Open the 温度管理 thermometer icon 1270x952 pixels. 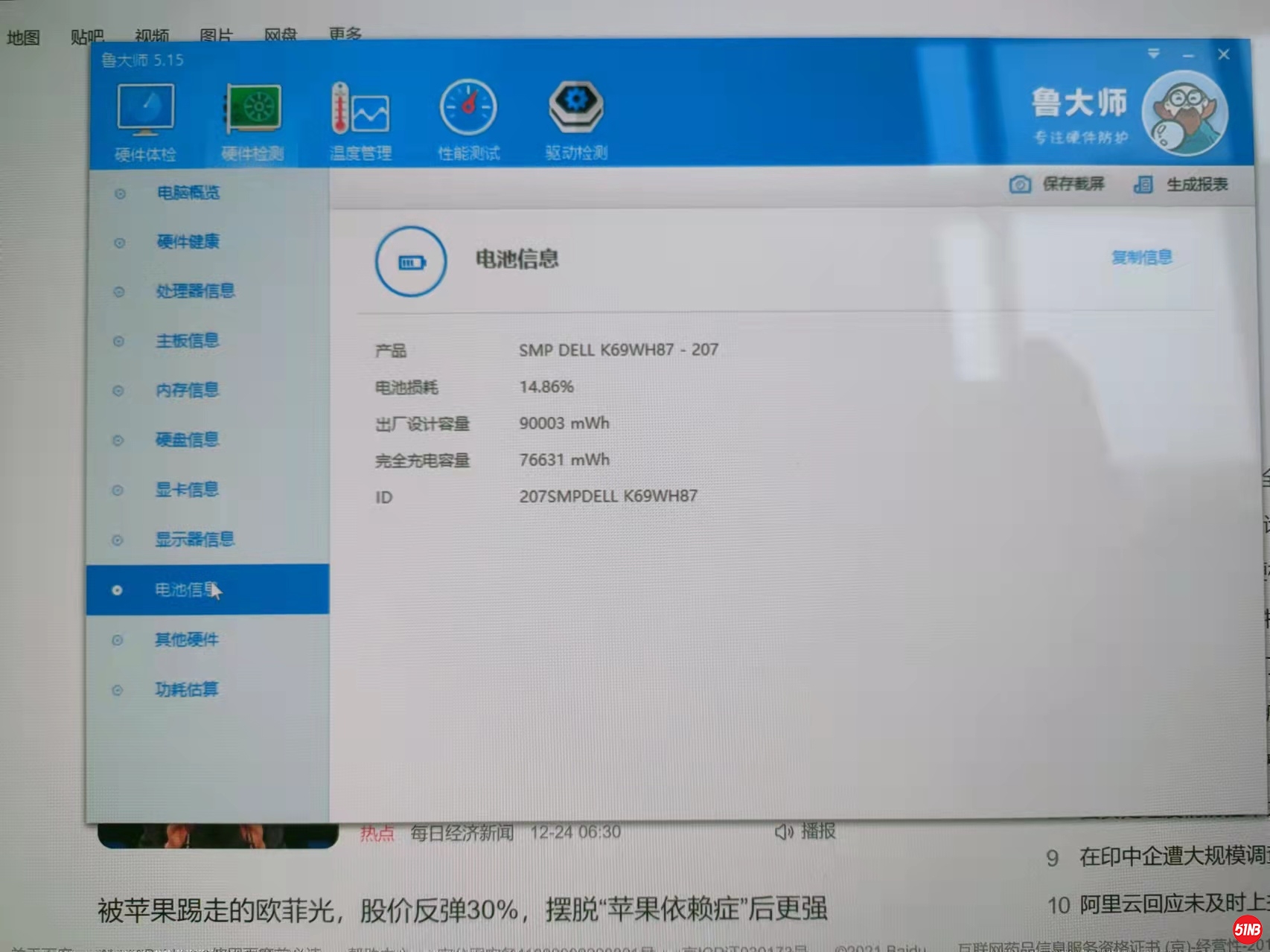point(360,109)
